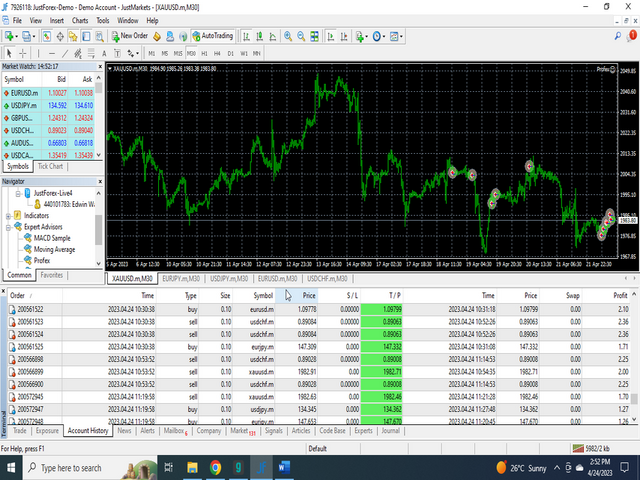Open the Charts menu
Viewport: 640px width, 480px height.
pyautogui.click(x=80, y=20)
